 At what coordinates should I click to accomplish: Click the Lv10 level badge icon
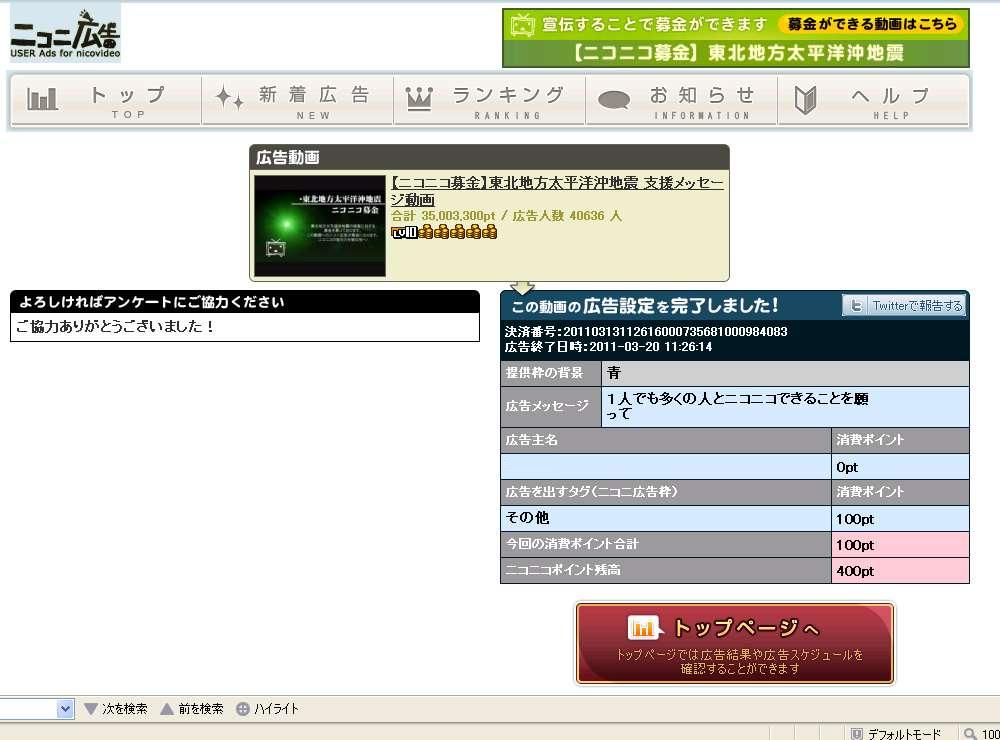tap(404, 232)
